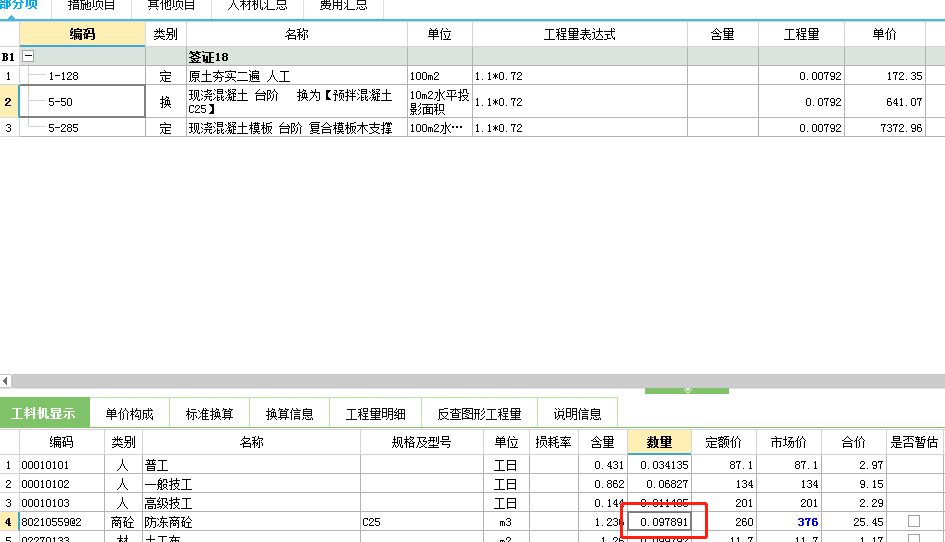Click quantity cell 0.06827
The image size is (945, 542).
coord(659,484)
